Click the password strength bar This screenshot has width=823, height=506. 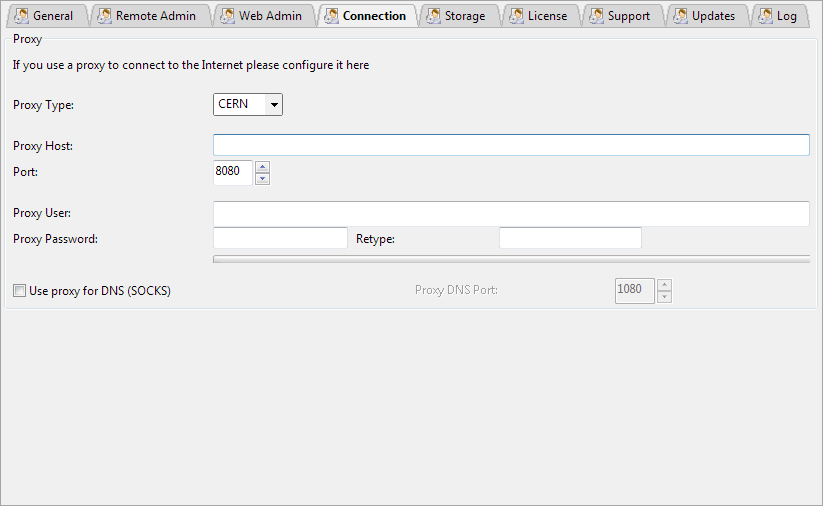coord(510,260)
